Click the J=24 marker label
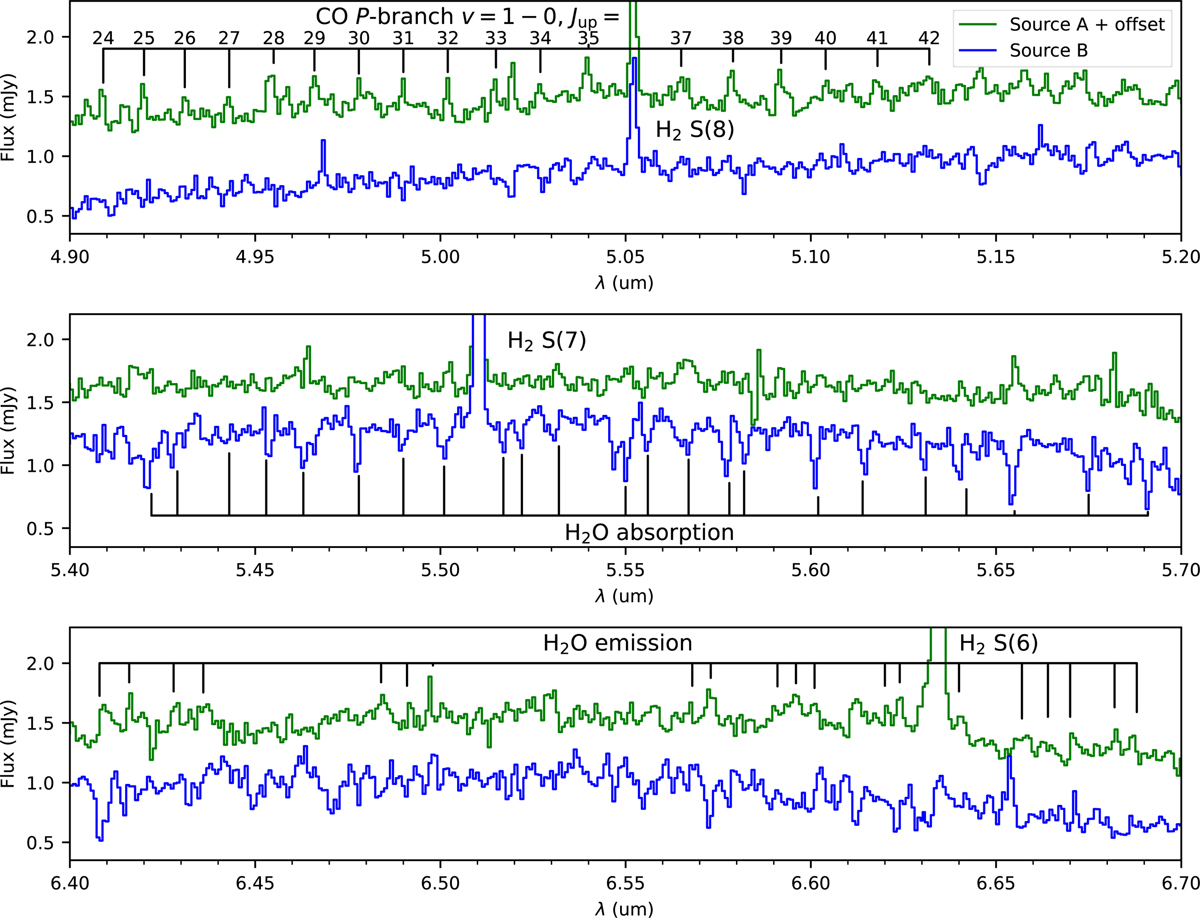 (x=103, y=38)
